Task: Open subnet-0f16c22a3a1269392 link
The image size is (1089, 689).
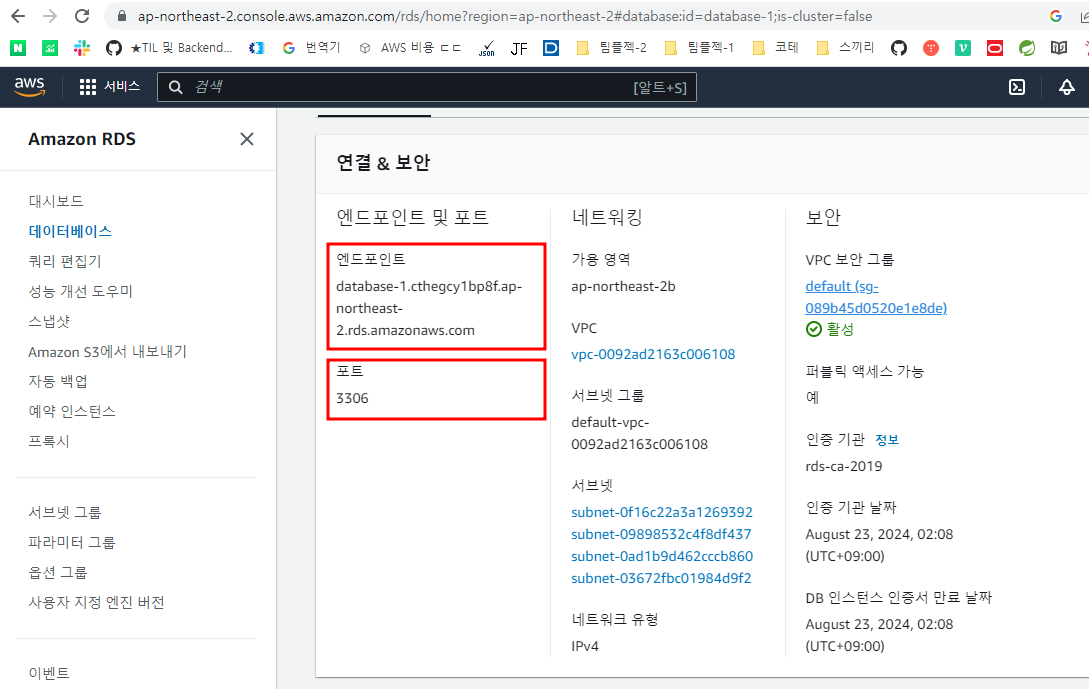Action: [662, 512]
